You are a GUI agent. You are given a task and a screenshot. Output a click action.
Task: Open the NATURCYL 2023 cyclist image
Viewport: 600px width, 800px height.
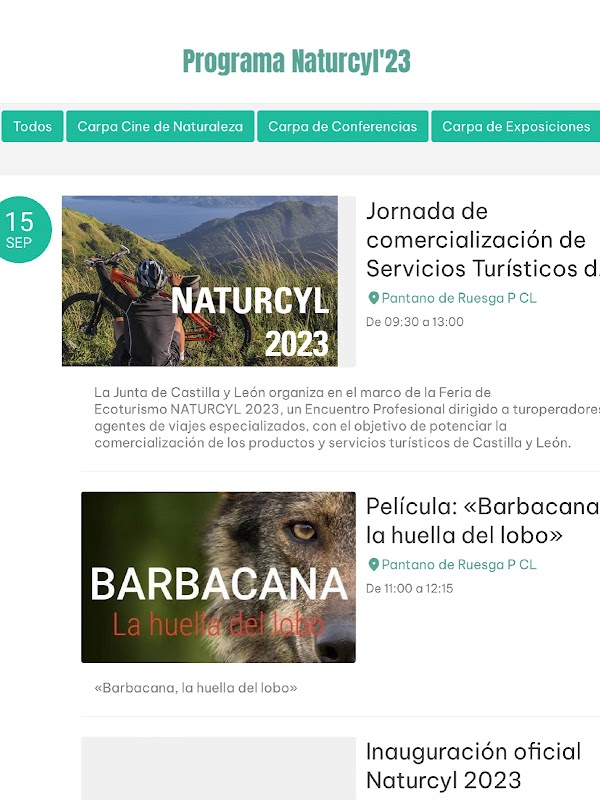point(199,281)
